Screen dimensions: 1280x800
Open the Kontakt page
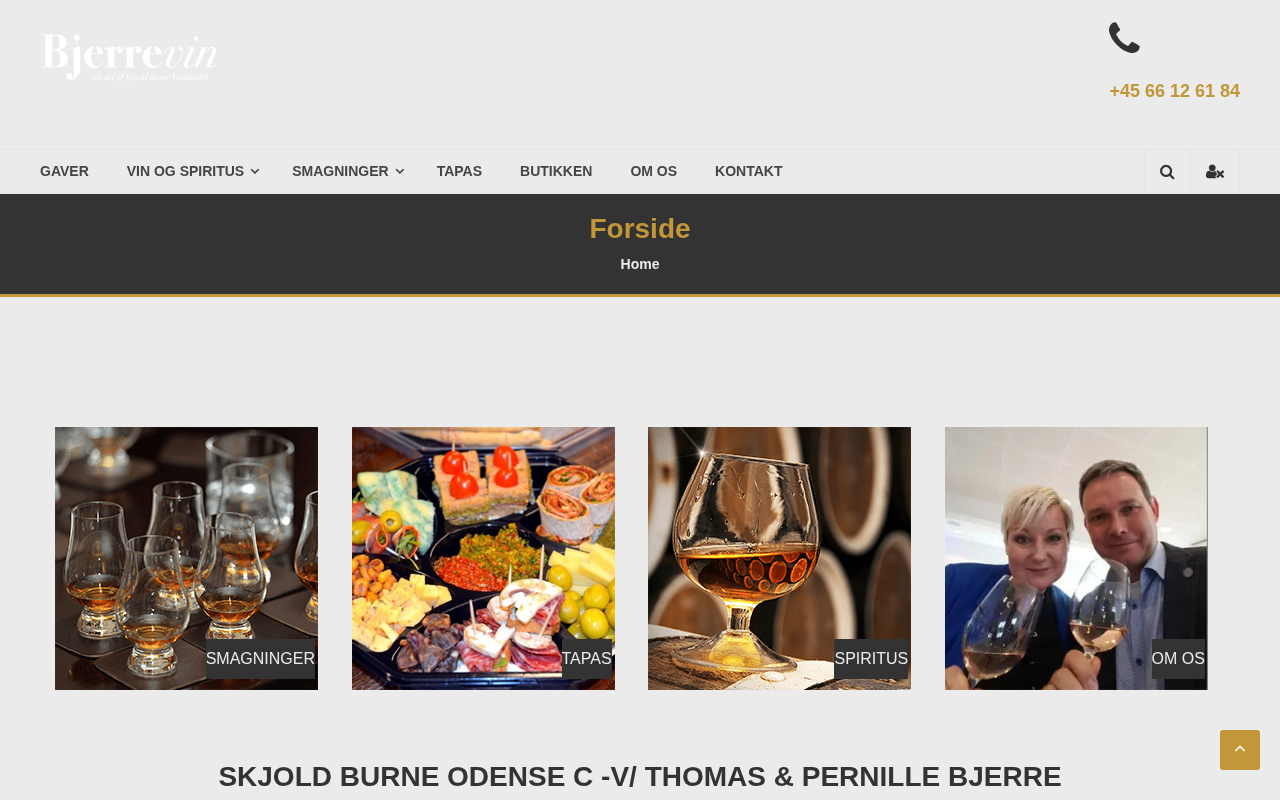tap(748, 171)
